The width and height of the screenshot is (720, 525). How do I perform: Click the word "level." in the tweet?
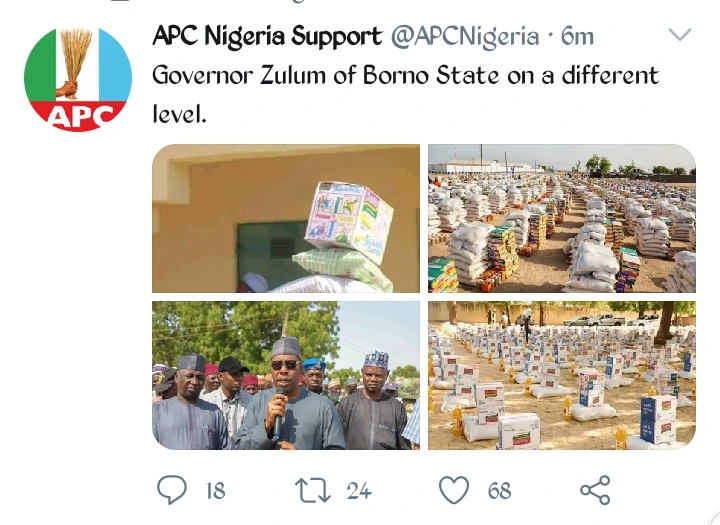coord(179,114)
